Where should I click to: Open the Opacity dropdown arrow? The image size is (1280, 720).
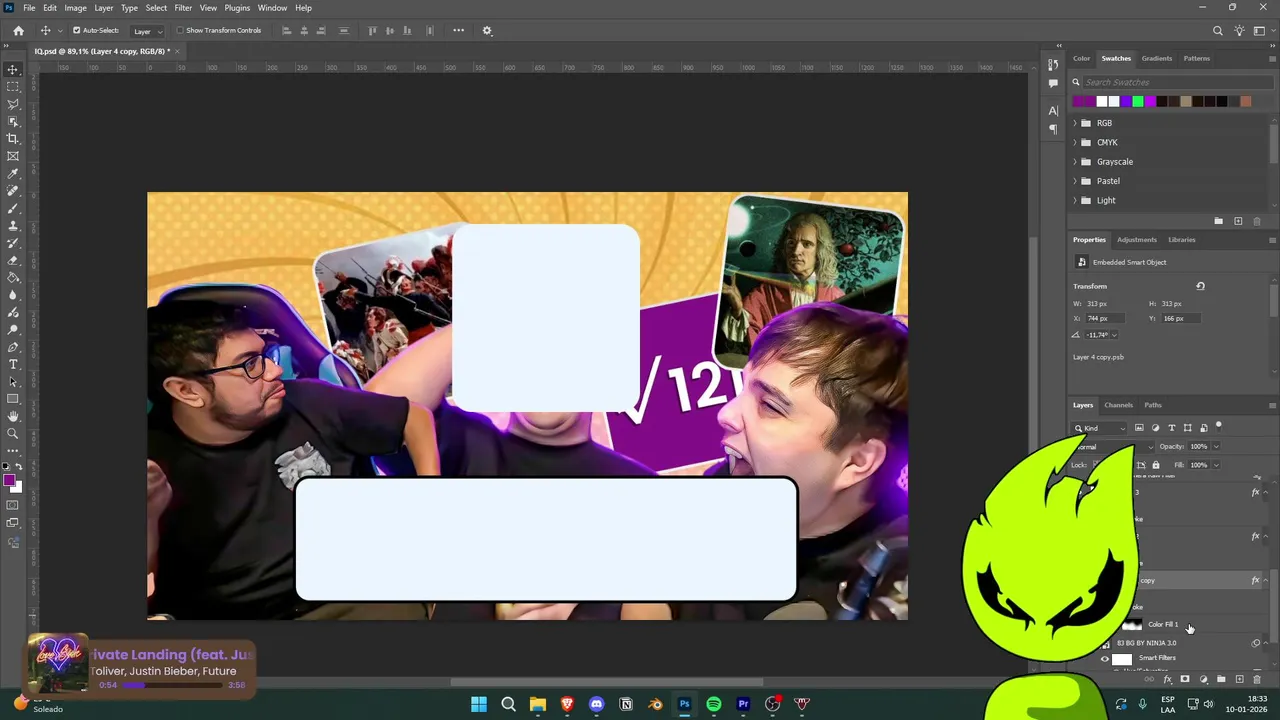pos(1216,447)
